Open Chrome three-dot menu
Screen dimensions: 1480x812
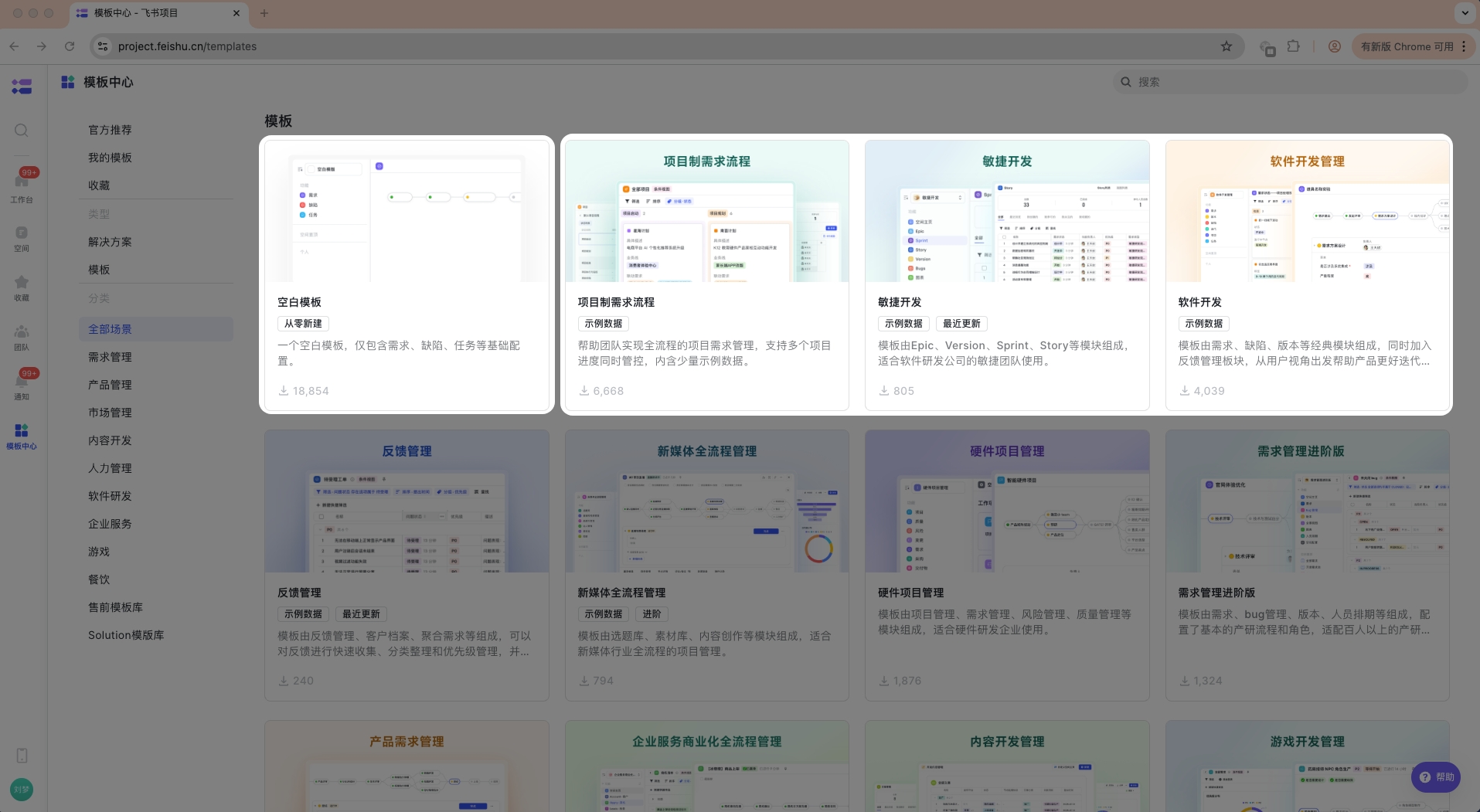1465,46
